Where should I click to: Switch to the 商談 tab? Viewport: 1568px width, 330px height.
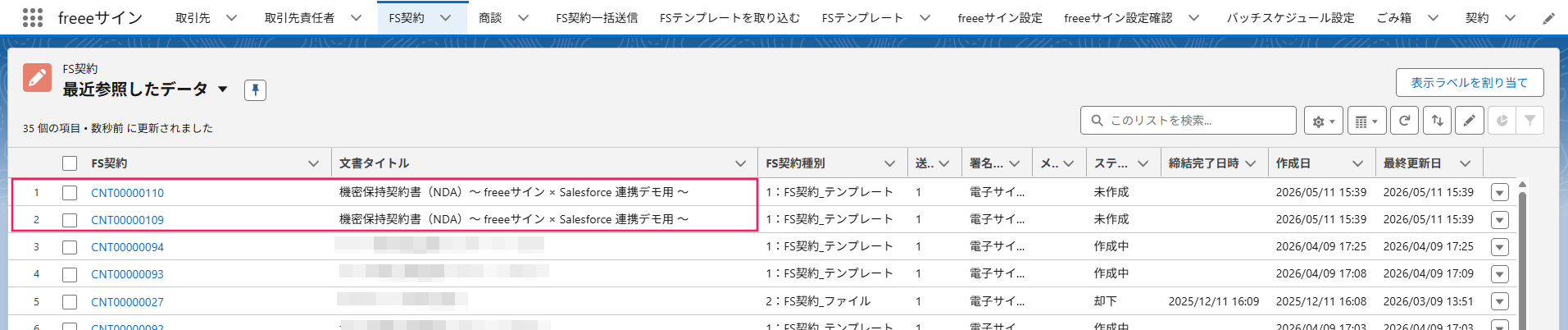[x=490, y=18]
